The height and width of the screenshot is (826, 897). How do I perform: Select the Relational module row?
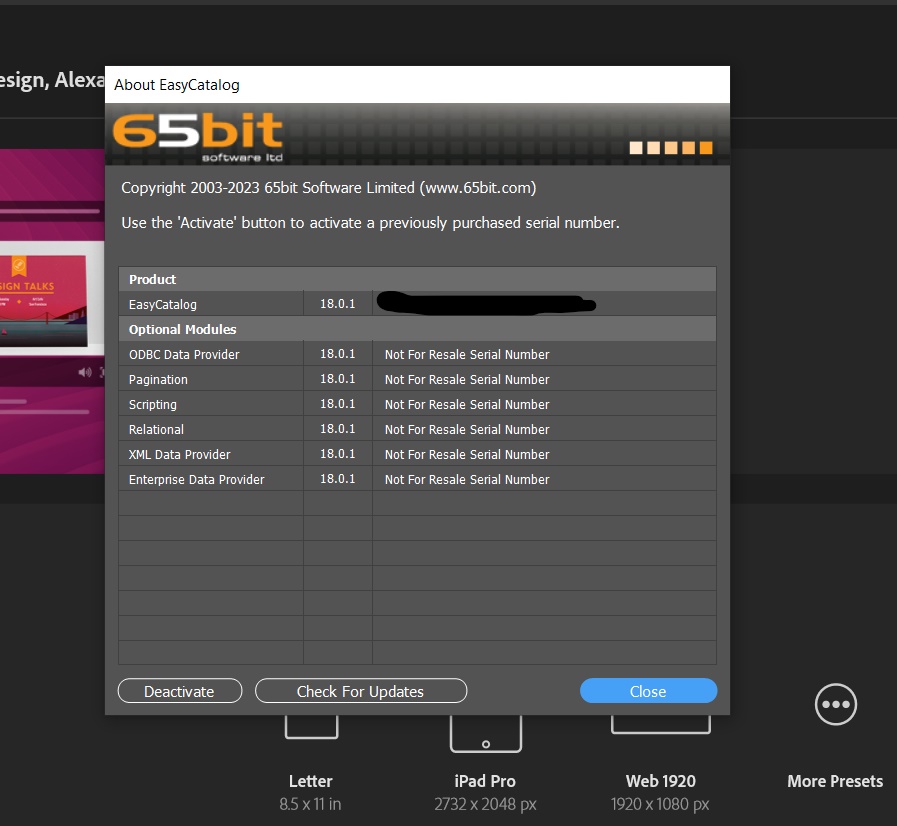tap(210, 429)
